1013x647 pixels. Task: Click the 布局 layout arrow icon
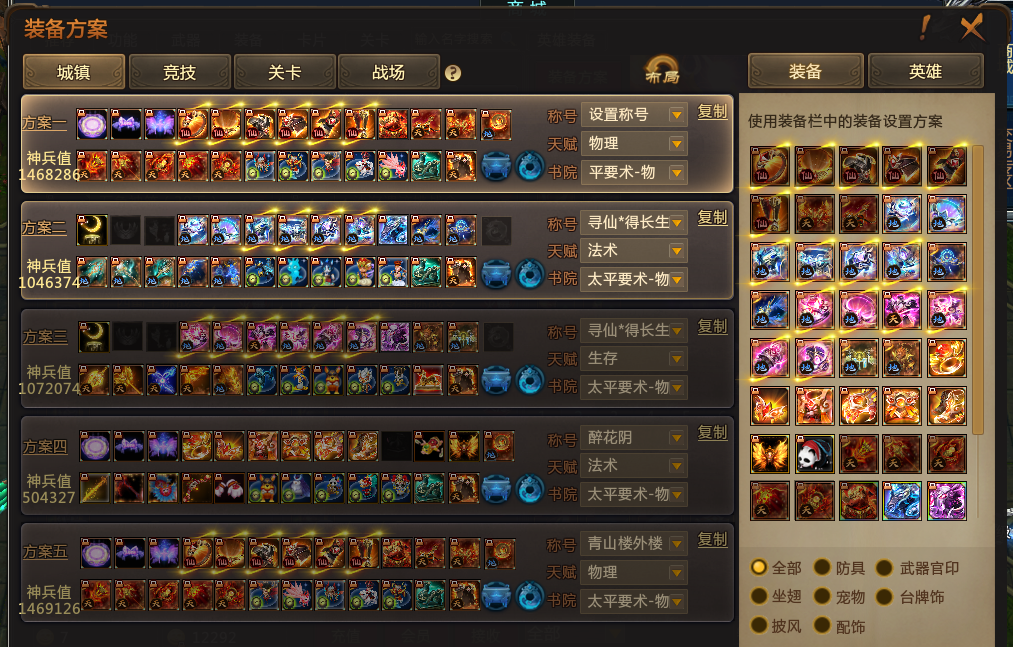click(662, 70)
